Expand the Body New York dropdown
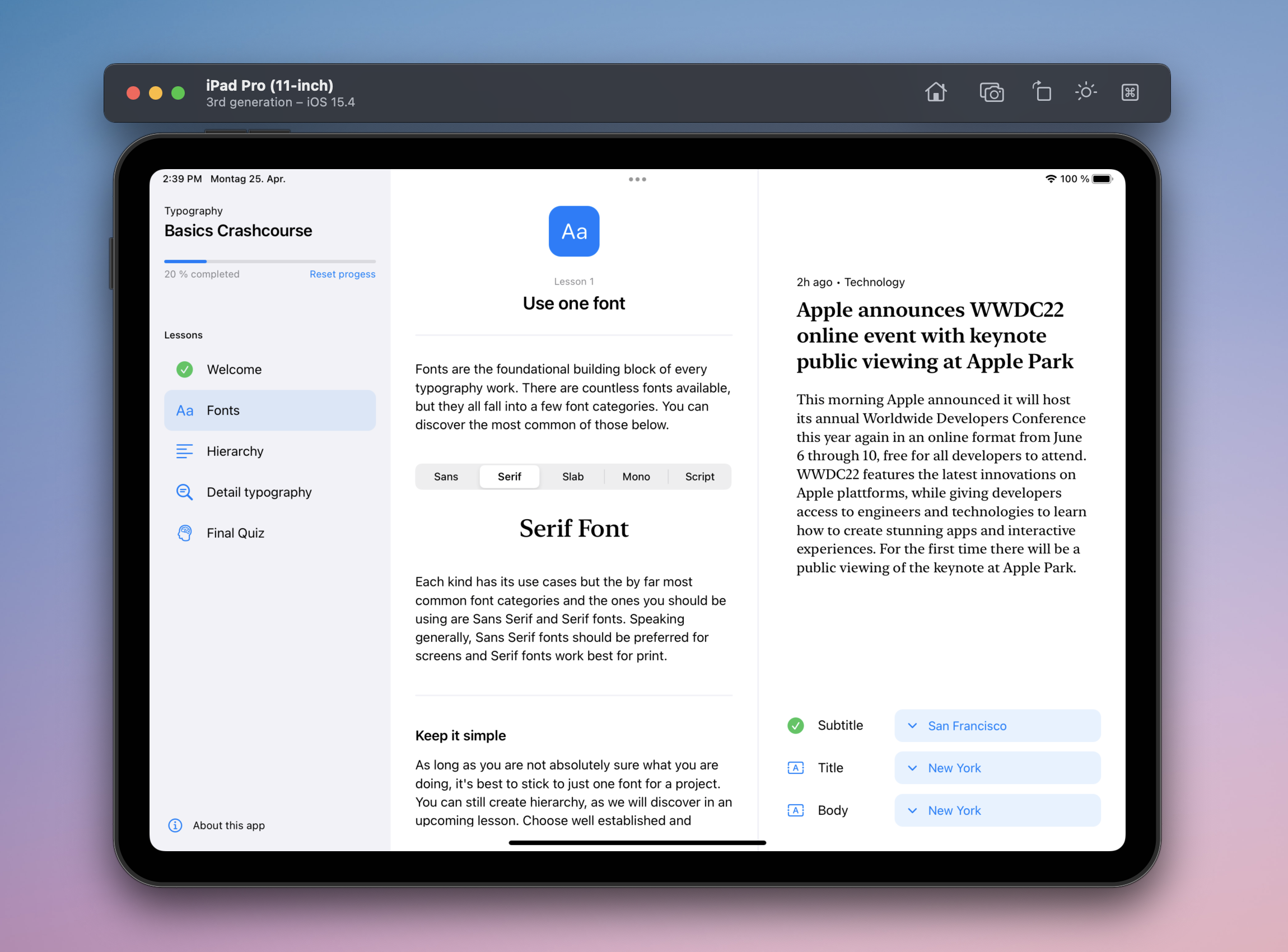This screenshot has width=1288, height=952. click(x=995, y=810)
